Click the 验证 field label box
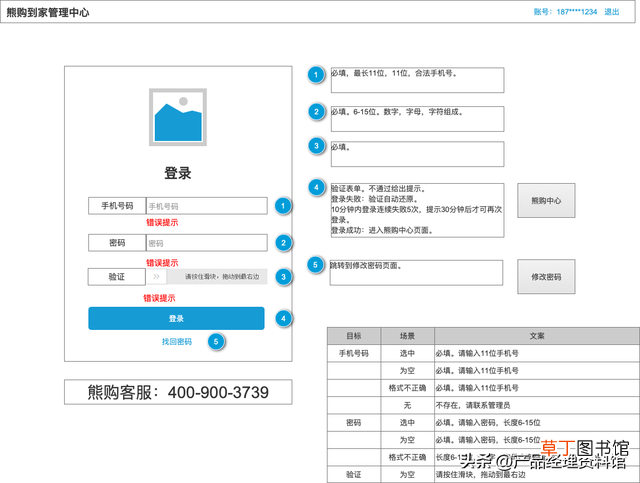The width and height of the screenshot is (640, 483). click(x=117, y=277)
